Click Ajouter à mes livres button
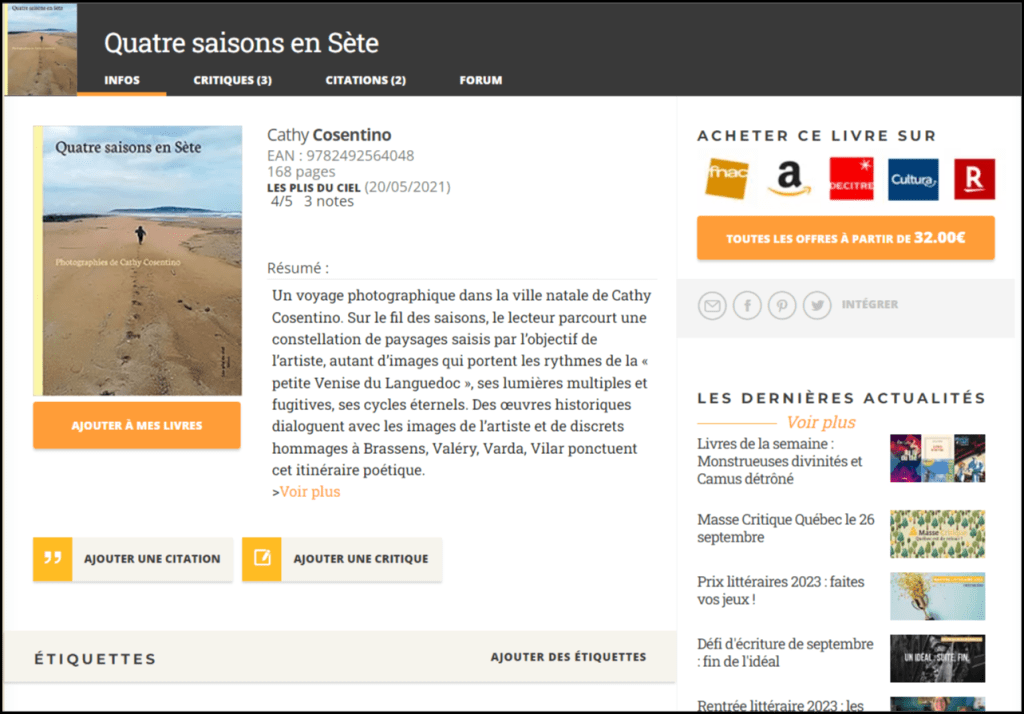This screenshot has width=1024, height=714. tap(137, 426)
